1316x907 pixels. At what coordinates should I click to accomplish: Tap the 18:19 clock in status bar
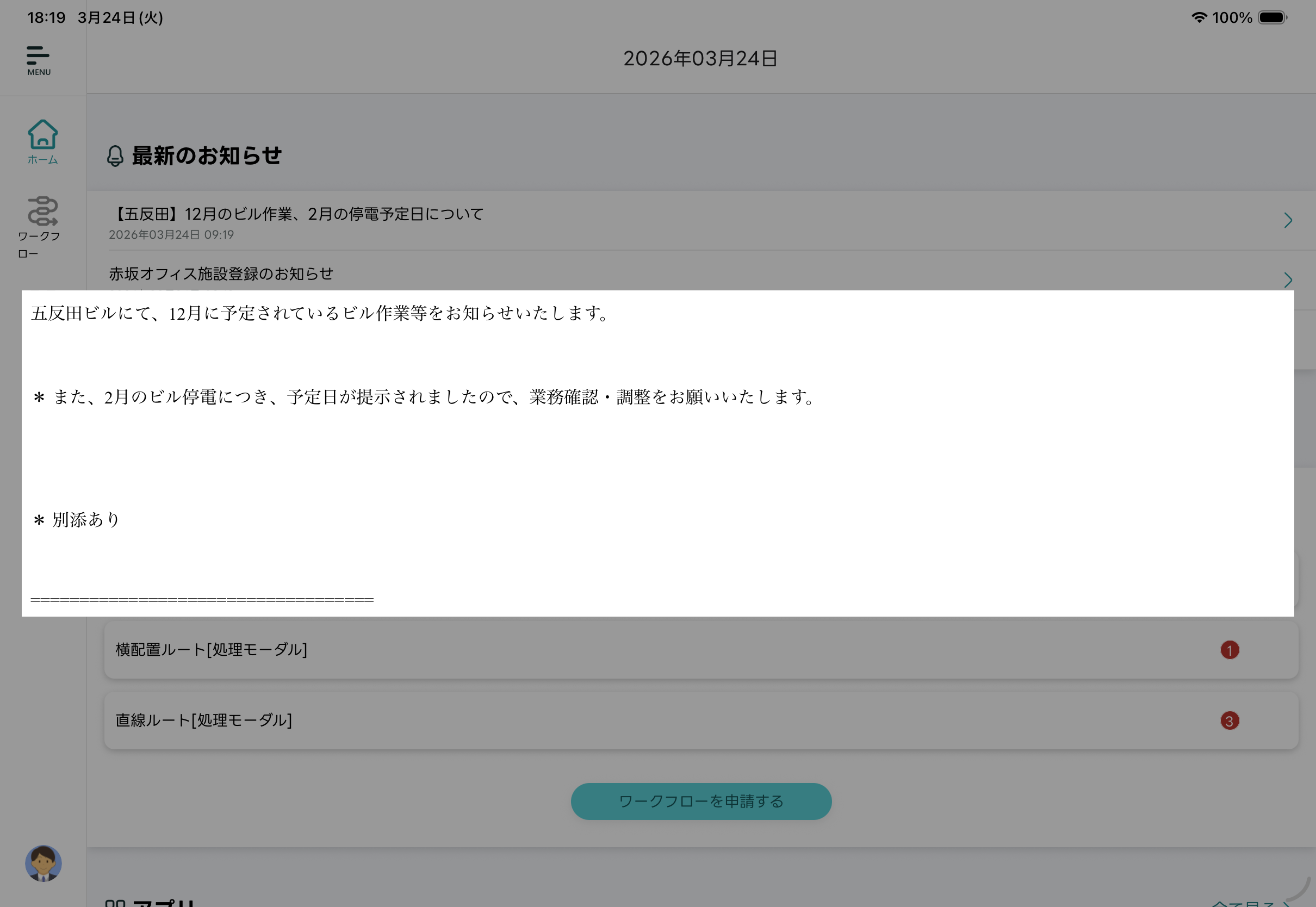(x=47, y=17)
